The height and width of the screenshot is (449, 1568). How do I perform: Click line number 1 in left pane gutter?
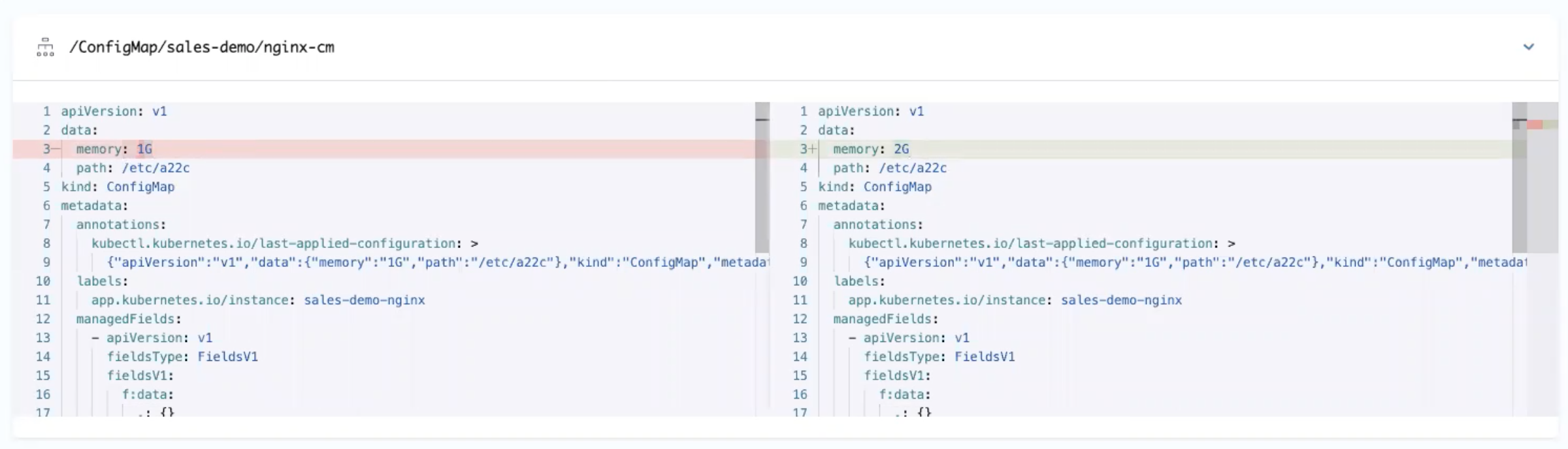click(46, 112)
